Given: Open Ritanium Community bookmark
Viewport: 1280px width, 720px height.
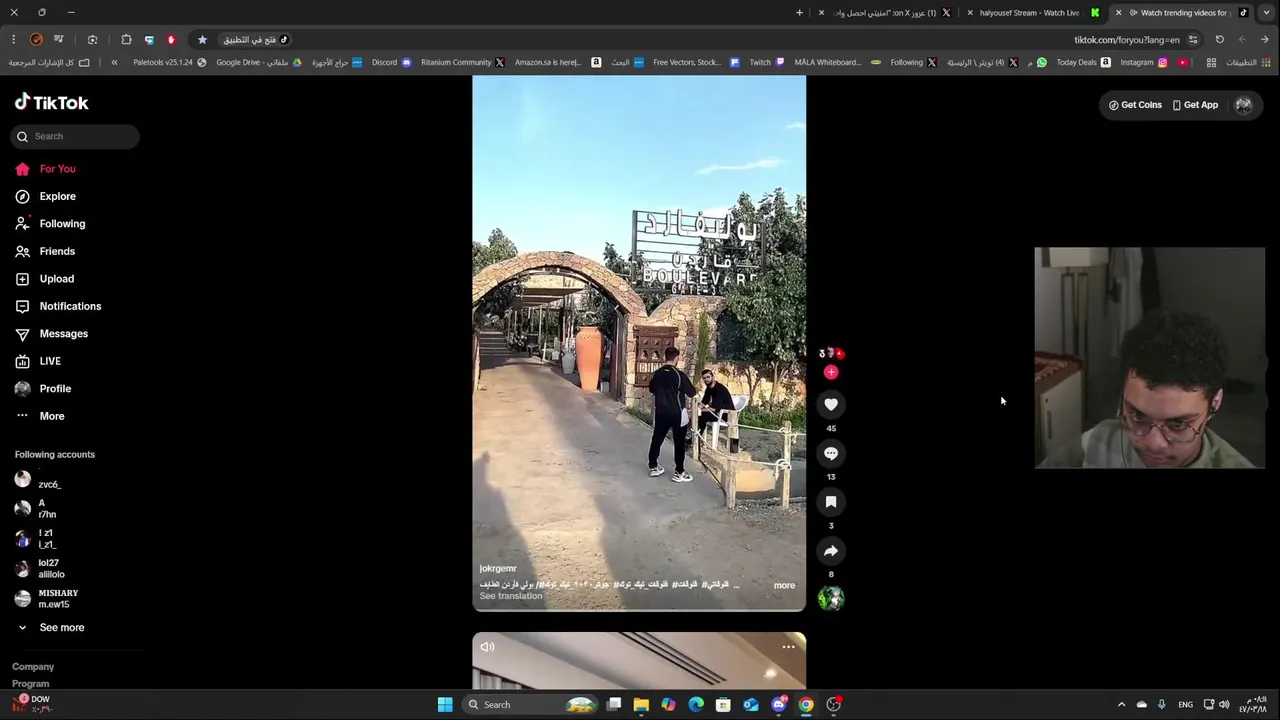Looking at the screenshot, I should [x=463, y=62].
